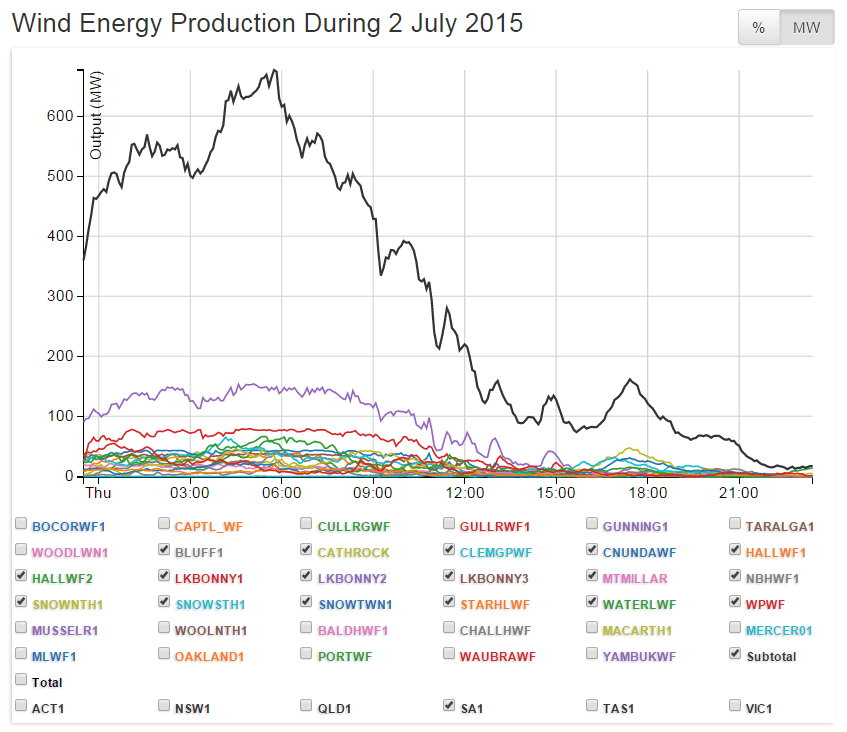Screen dimensions: 847x732
Task: Click the CAPTL_WF legend label
Action: (208, 526)
